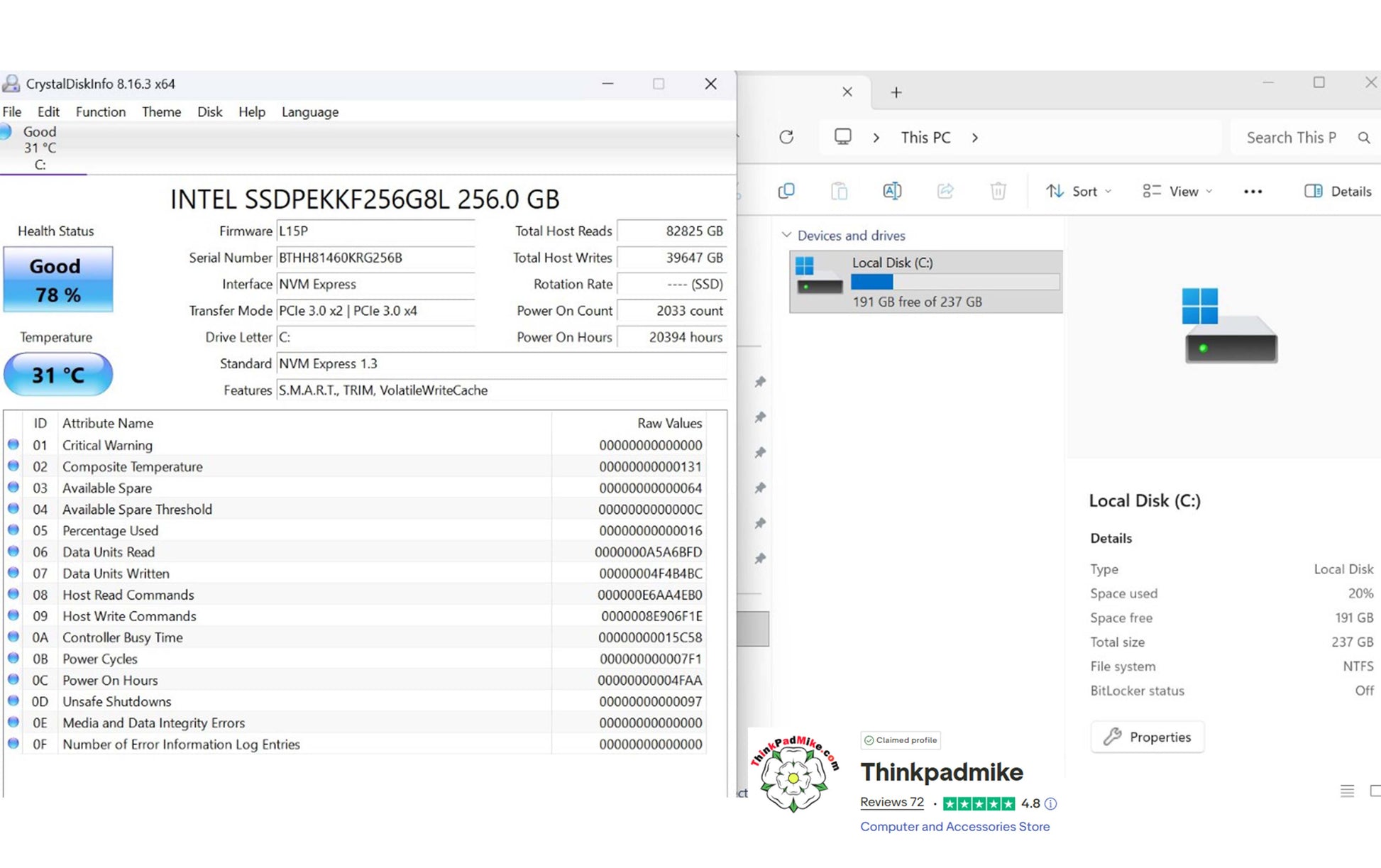Open the Function menu in CrystalDiskInfo
Image resolution: width=1381 pixels, height=868 pixels.
(100, 112)
